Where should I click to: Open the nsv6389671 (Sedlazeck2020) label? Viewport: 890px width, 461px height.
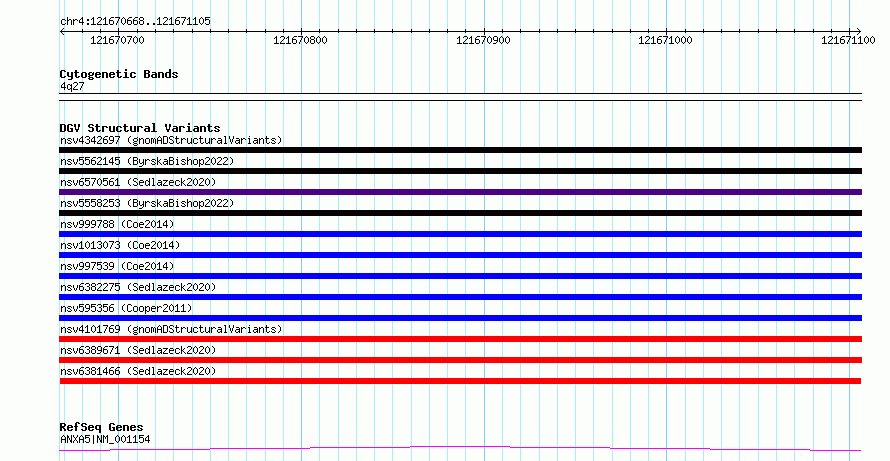138,350
